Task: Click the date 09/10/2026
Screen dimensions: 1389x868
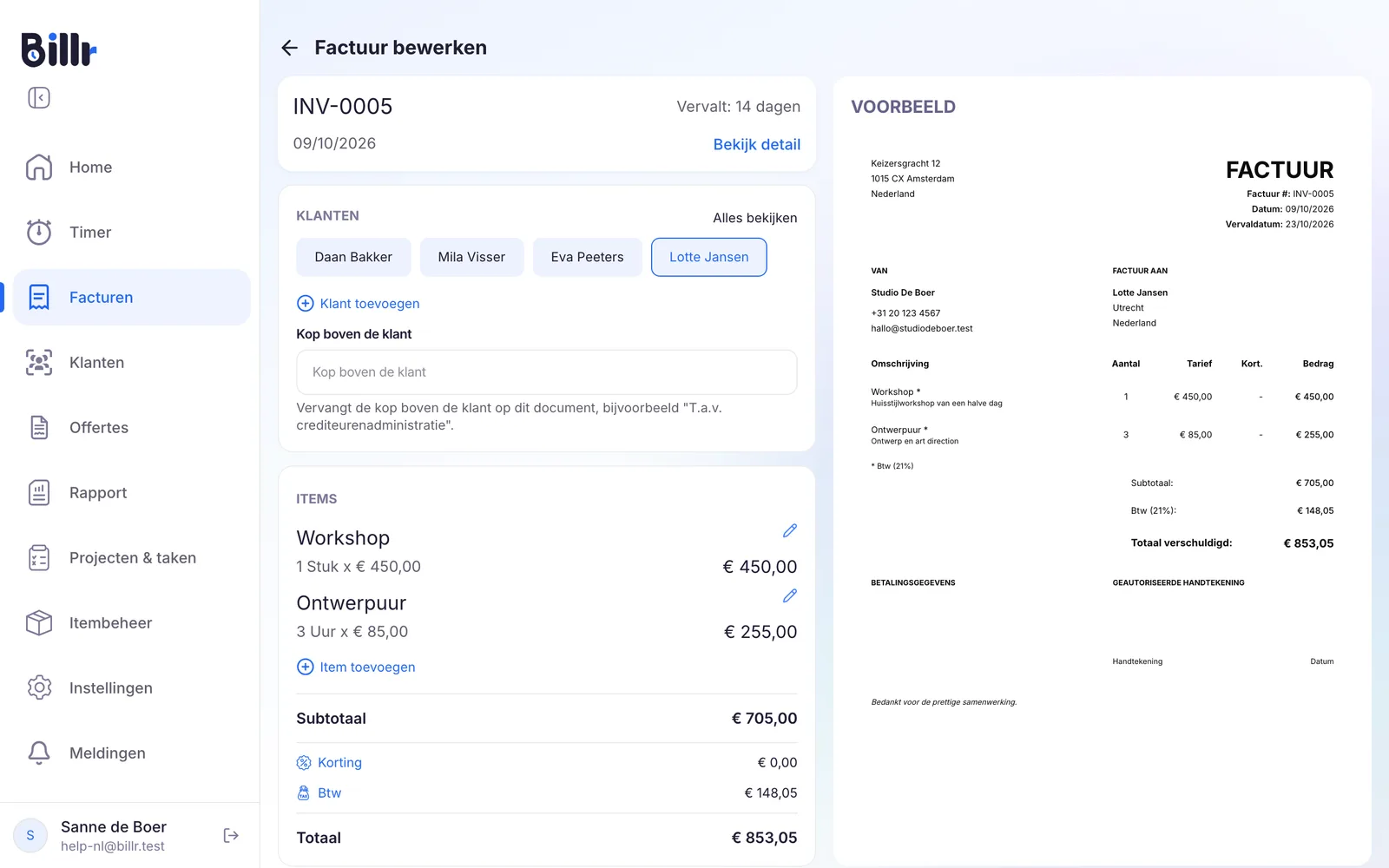Action: point(334,143)
